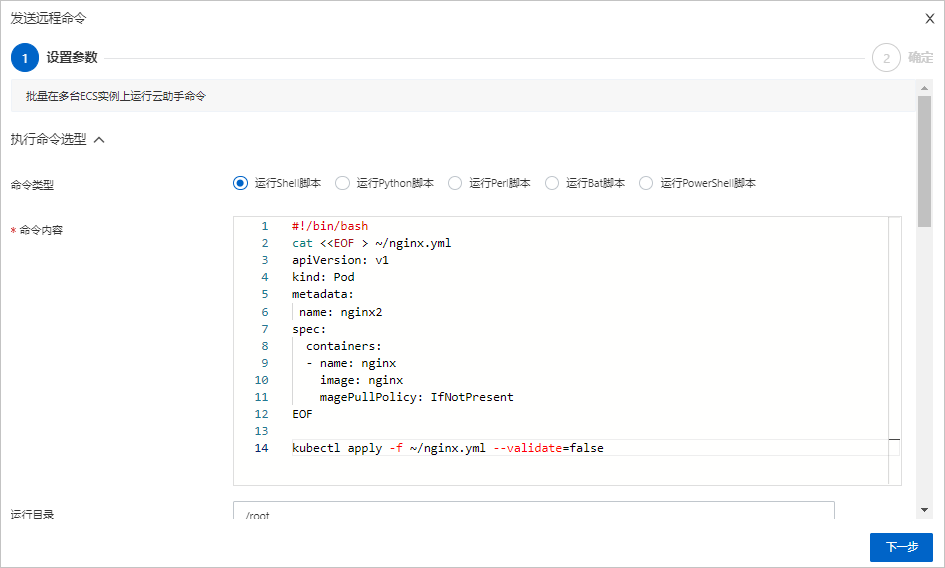Click the dialog vertical scrollbar thumb

925,160
